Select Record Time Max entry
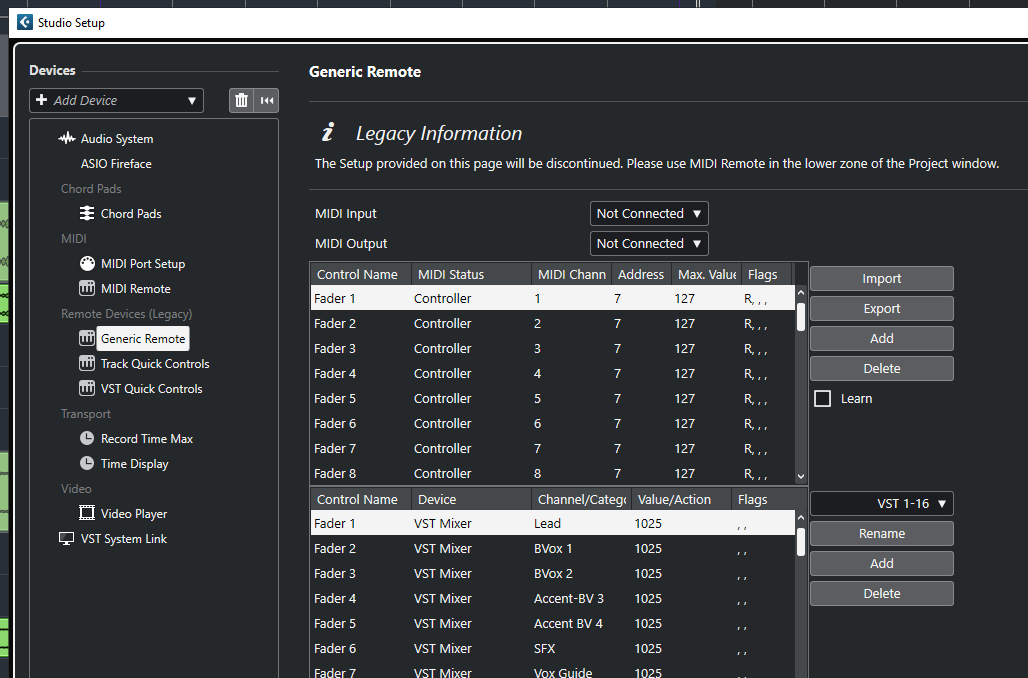Screen dimensions: 1028x678 point(147,438)
